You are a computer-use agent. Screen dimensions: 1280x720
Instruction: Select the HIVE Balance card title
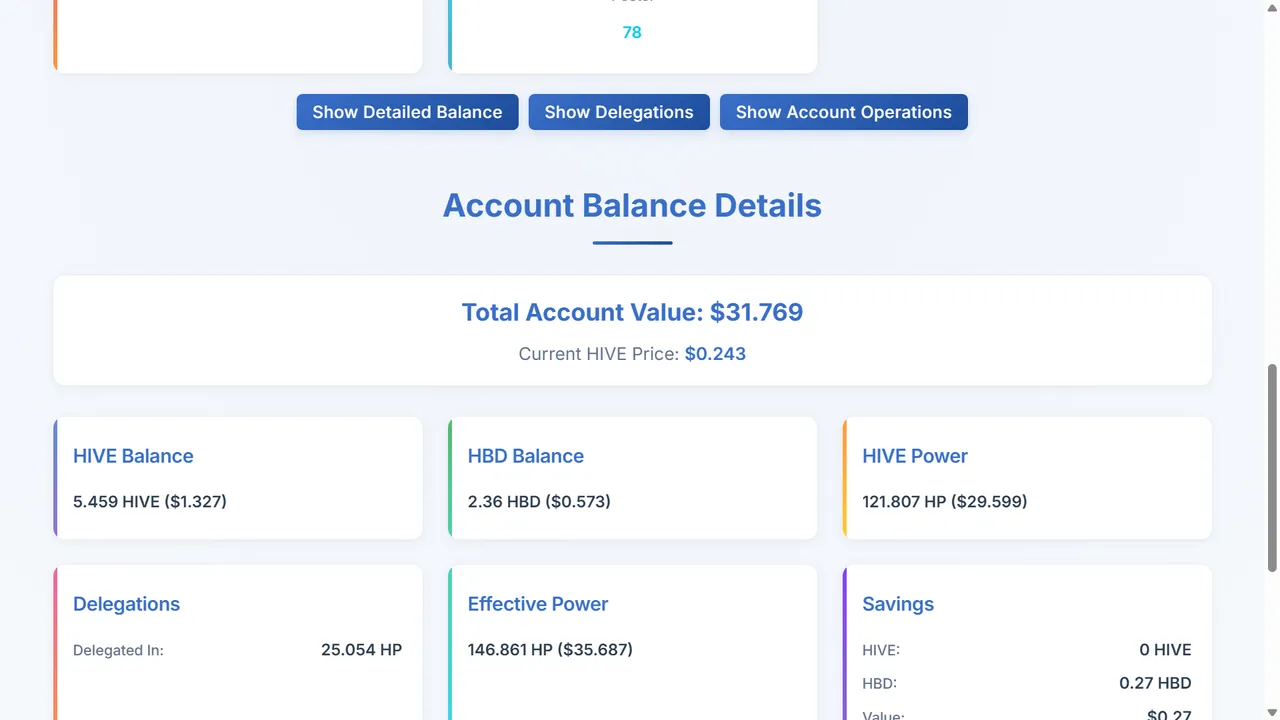[133, 456]
